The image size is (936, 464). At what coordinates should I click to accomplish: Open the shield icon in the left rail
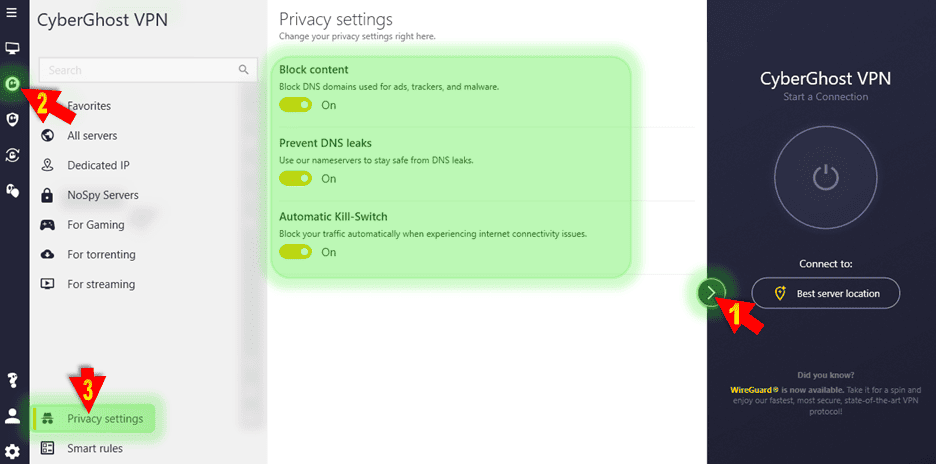pos(12,120)
